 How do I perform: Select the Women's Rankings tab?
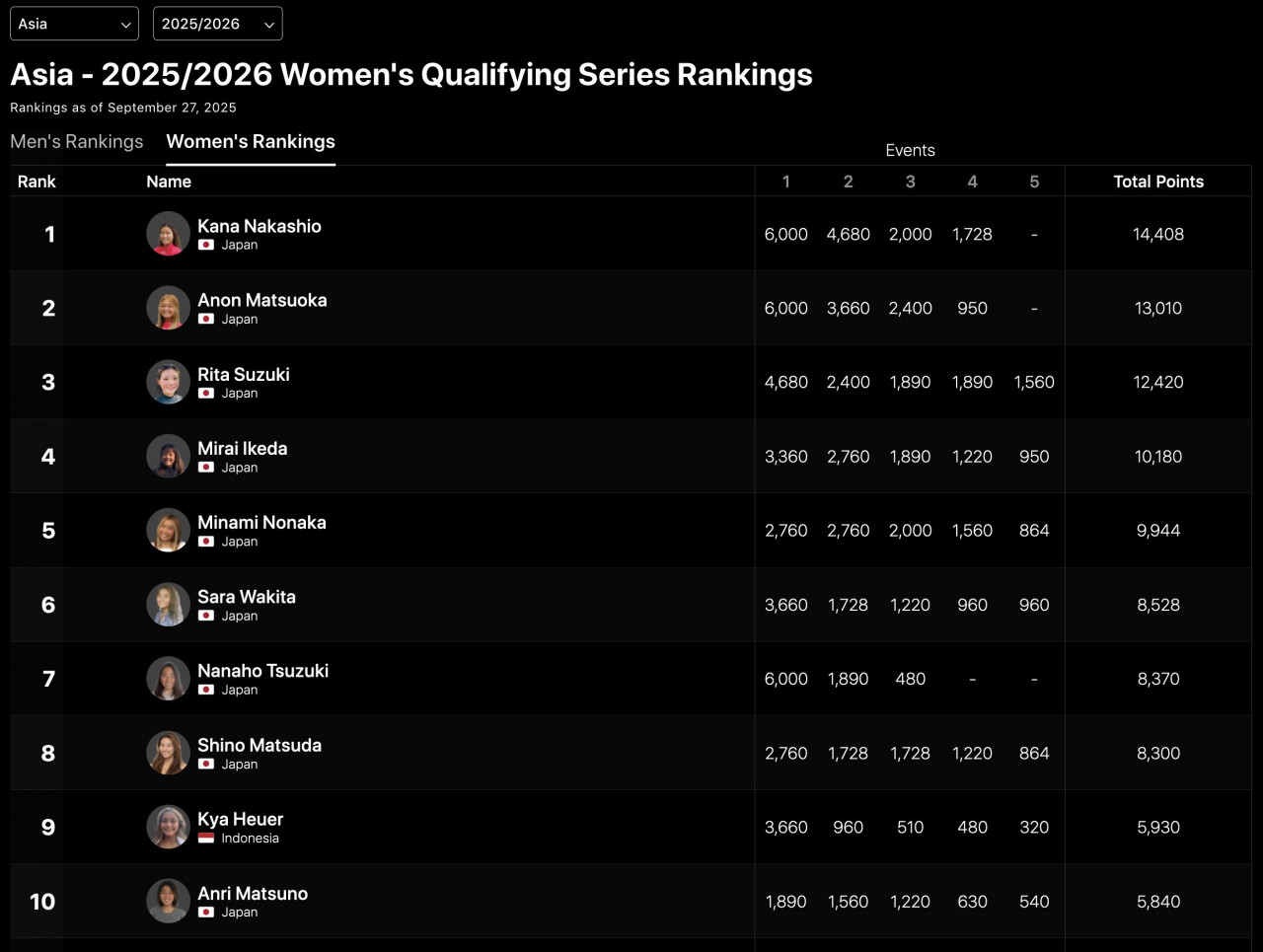[x=251, y=142]
